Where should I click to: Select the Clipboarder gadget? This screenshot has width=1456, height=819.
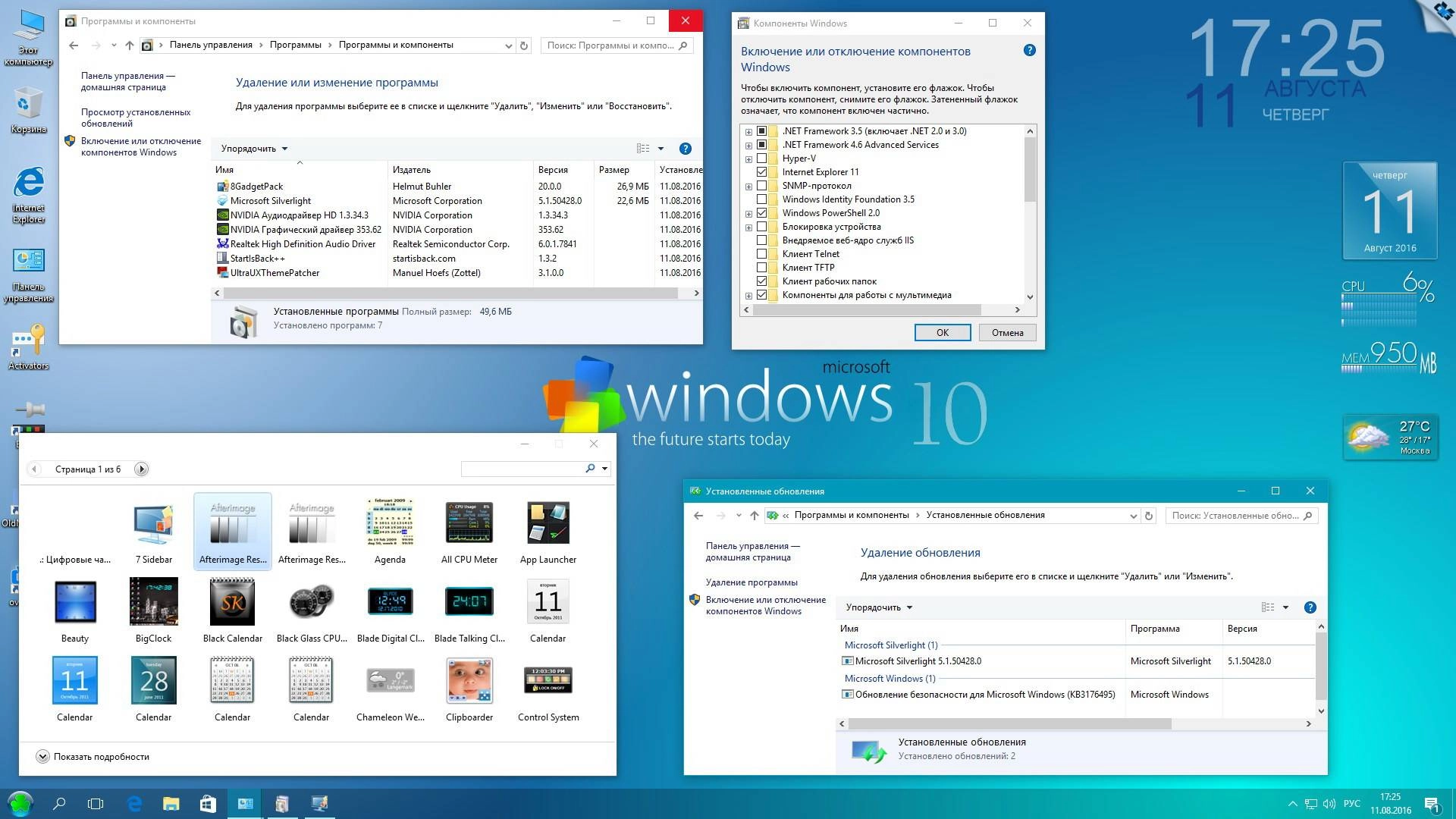469,681
